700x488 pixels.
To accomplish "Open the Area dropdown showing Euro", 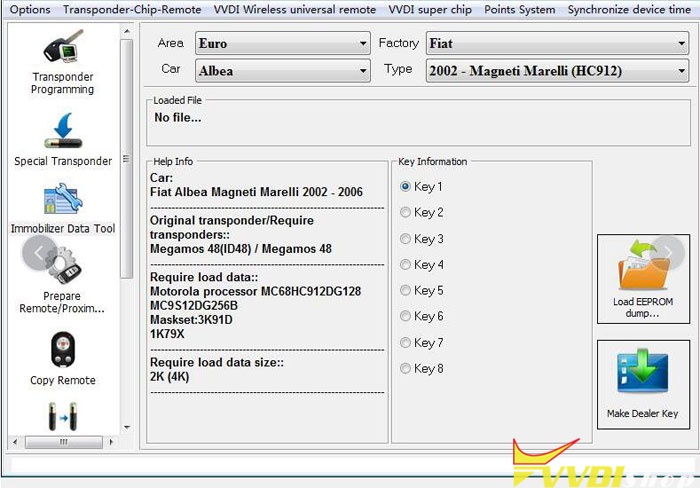I will [x=283, y=43].
